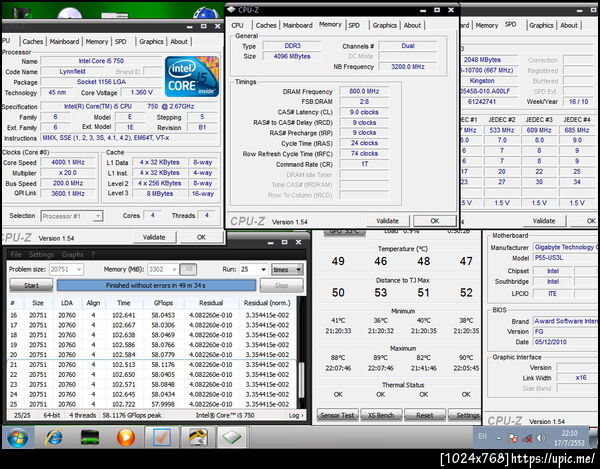Open Graphics tab in the SPD window
600x469 pixels.
541,25
